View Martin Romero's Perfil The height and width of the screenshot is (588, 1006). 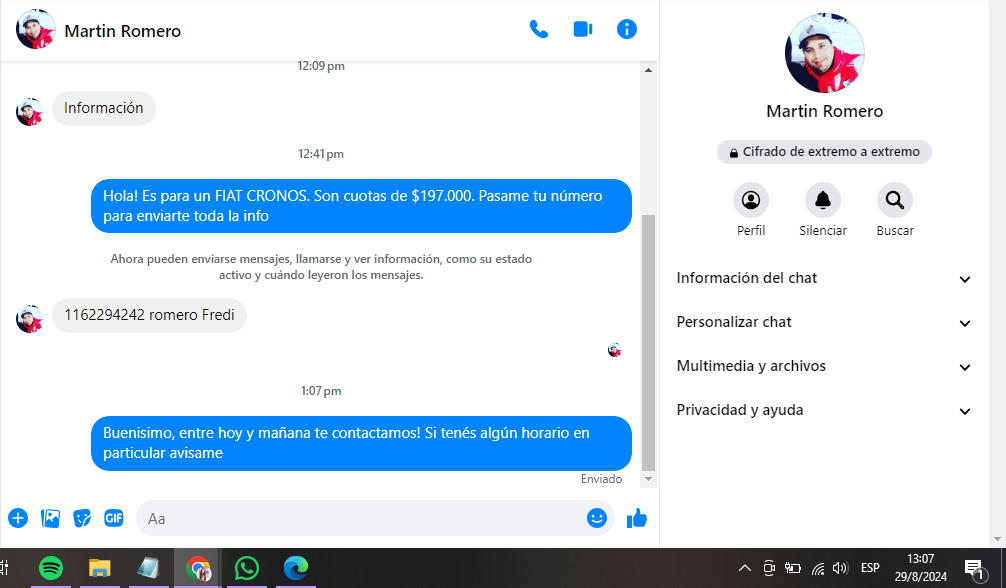[x=751, y=200]
